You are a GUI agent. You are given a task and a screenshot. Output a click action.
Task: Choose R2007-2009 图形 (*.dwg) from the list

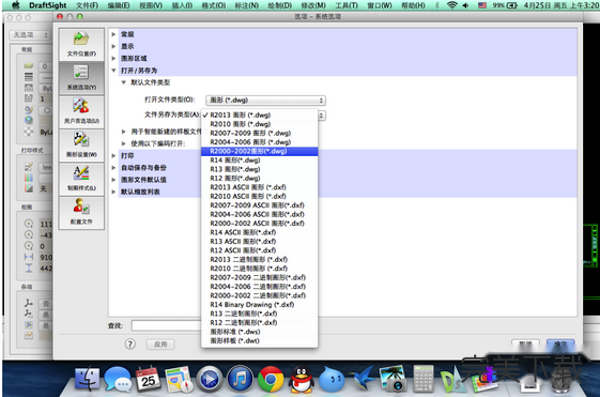click(259, 133)
